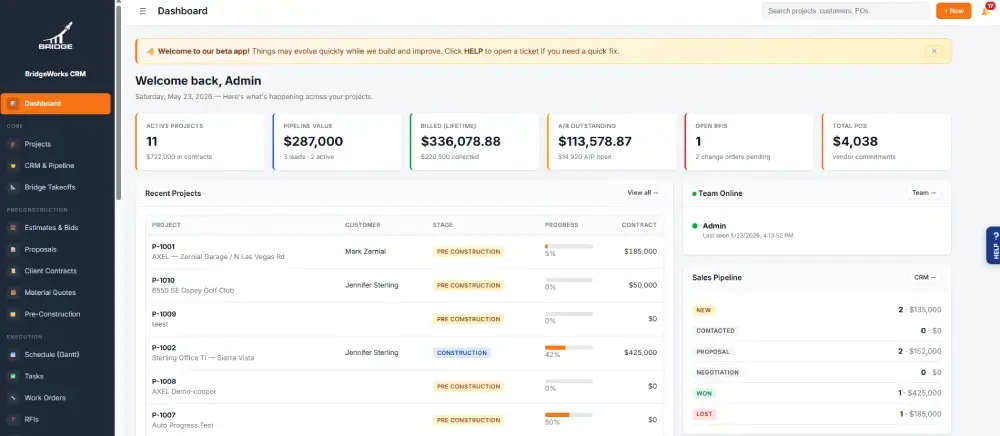Click Admin in Team Online list

[x=714, y=226]
